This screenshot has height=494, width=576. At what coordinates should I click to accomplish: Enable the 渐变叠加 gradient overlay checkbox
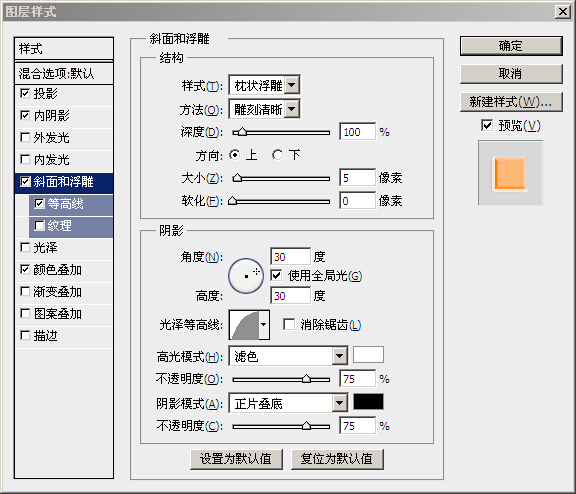(25, 292)
